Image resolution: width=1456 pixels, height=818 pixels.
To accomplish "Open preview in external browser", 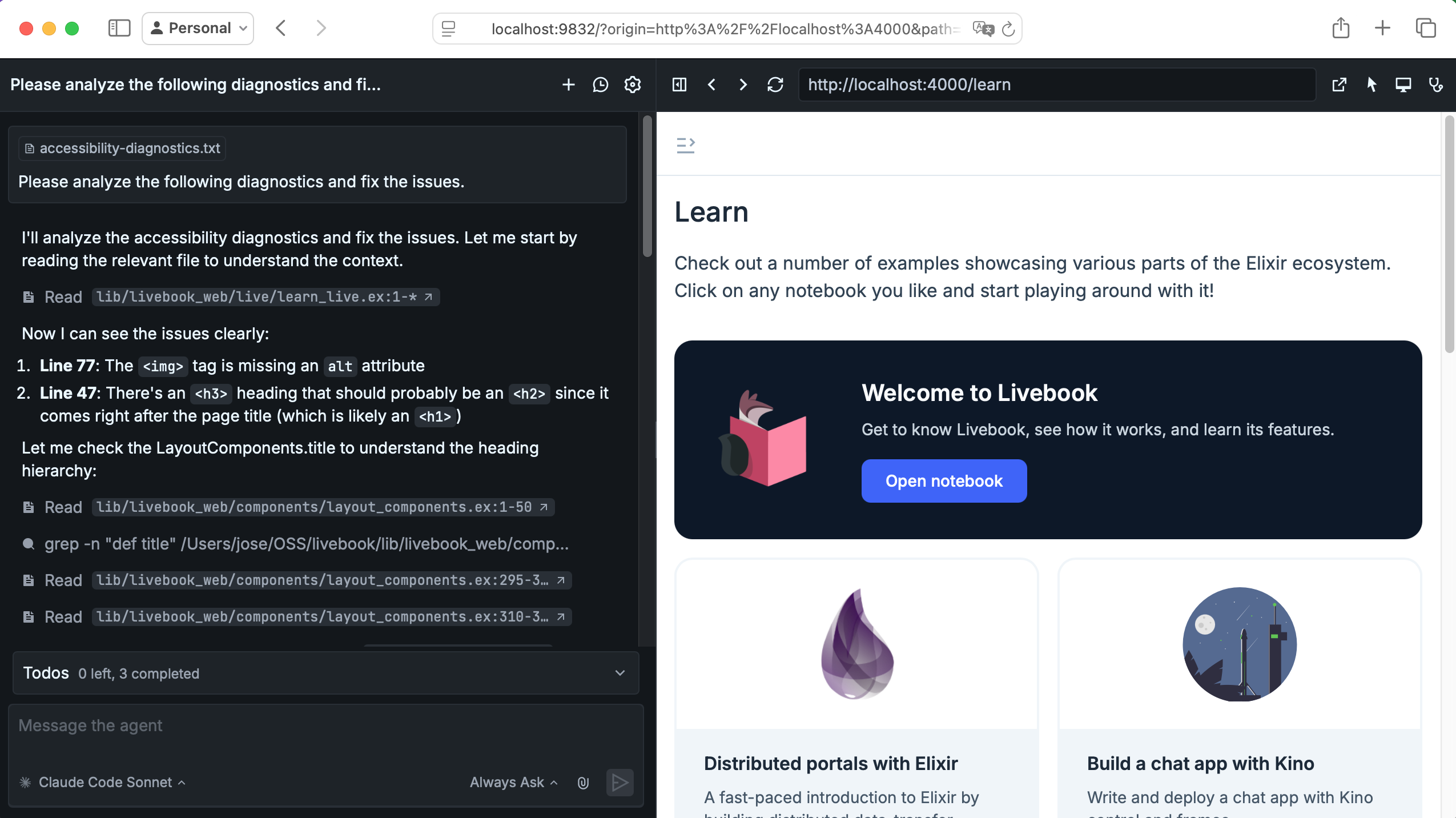I will click(1339, 85).
